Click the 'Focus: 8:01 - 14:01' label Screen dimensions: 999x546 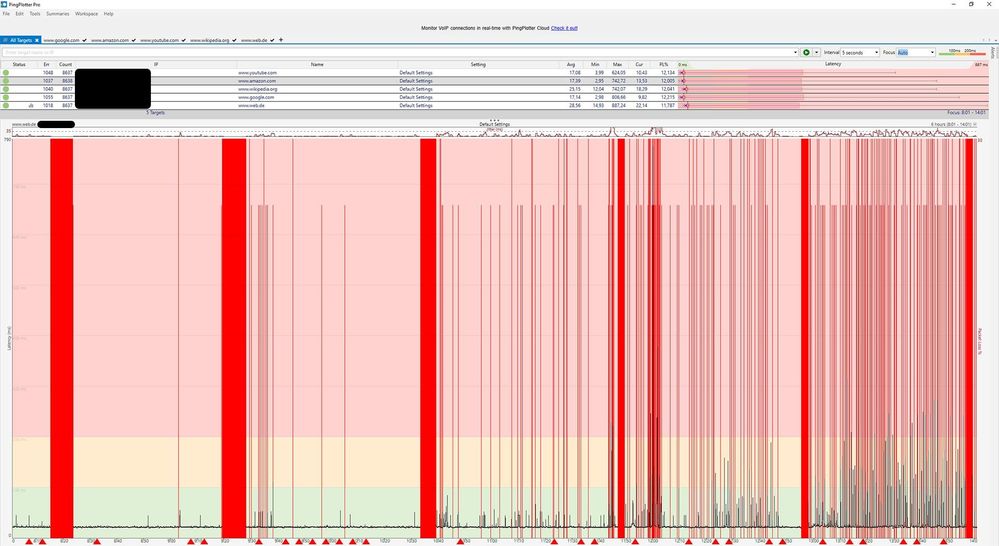pos(967,113)
